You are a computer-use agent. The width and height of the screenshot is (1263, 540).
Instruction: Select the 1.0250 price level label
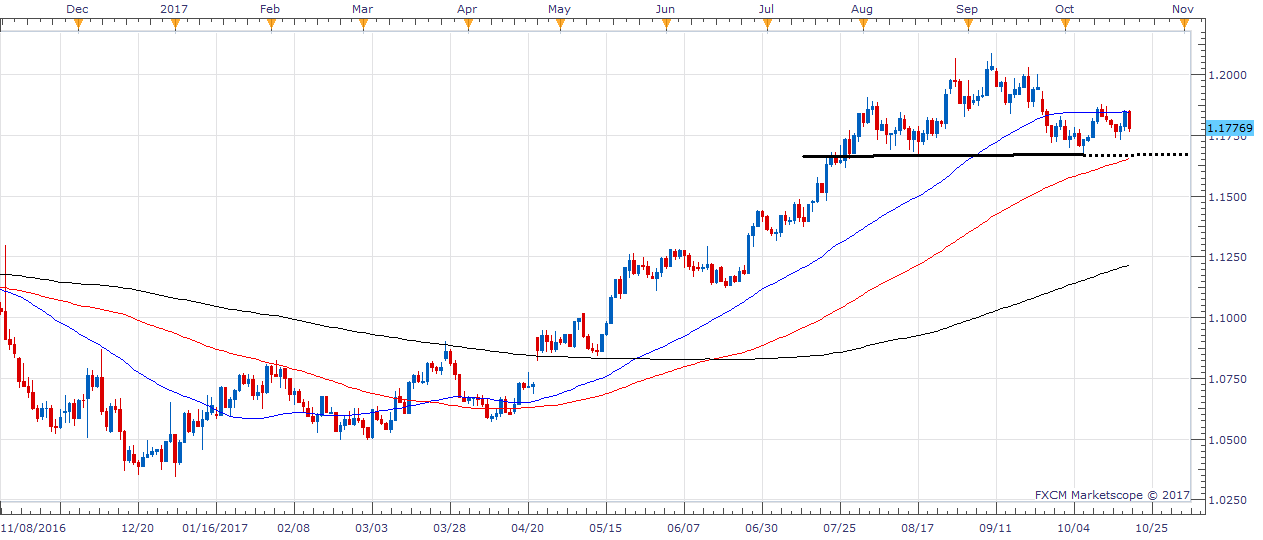tap(1227, 500)
